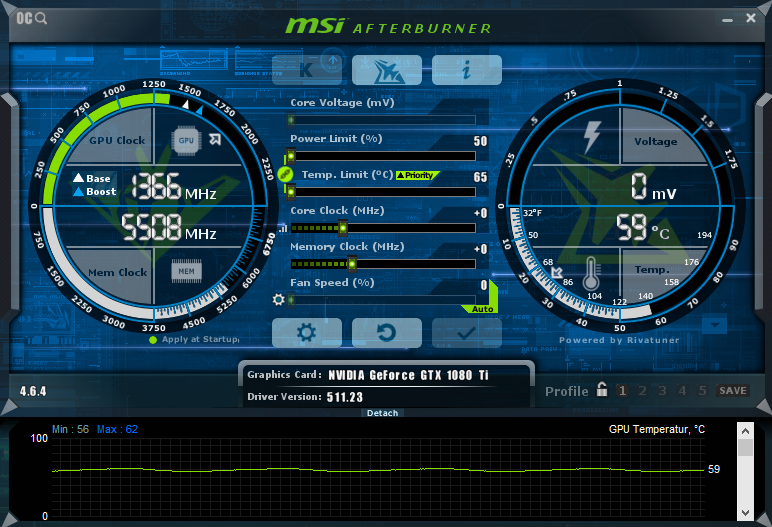Select profile slot 5
The width and height of the screenshot is (772, 527).
(x=703, y=391)
